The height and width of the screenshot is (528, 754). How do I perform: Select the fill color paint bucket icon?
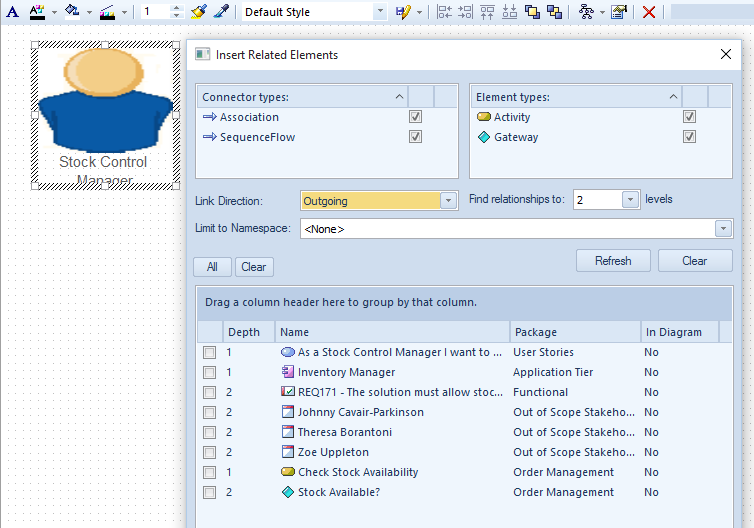[x=71, y=12]
